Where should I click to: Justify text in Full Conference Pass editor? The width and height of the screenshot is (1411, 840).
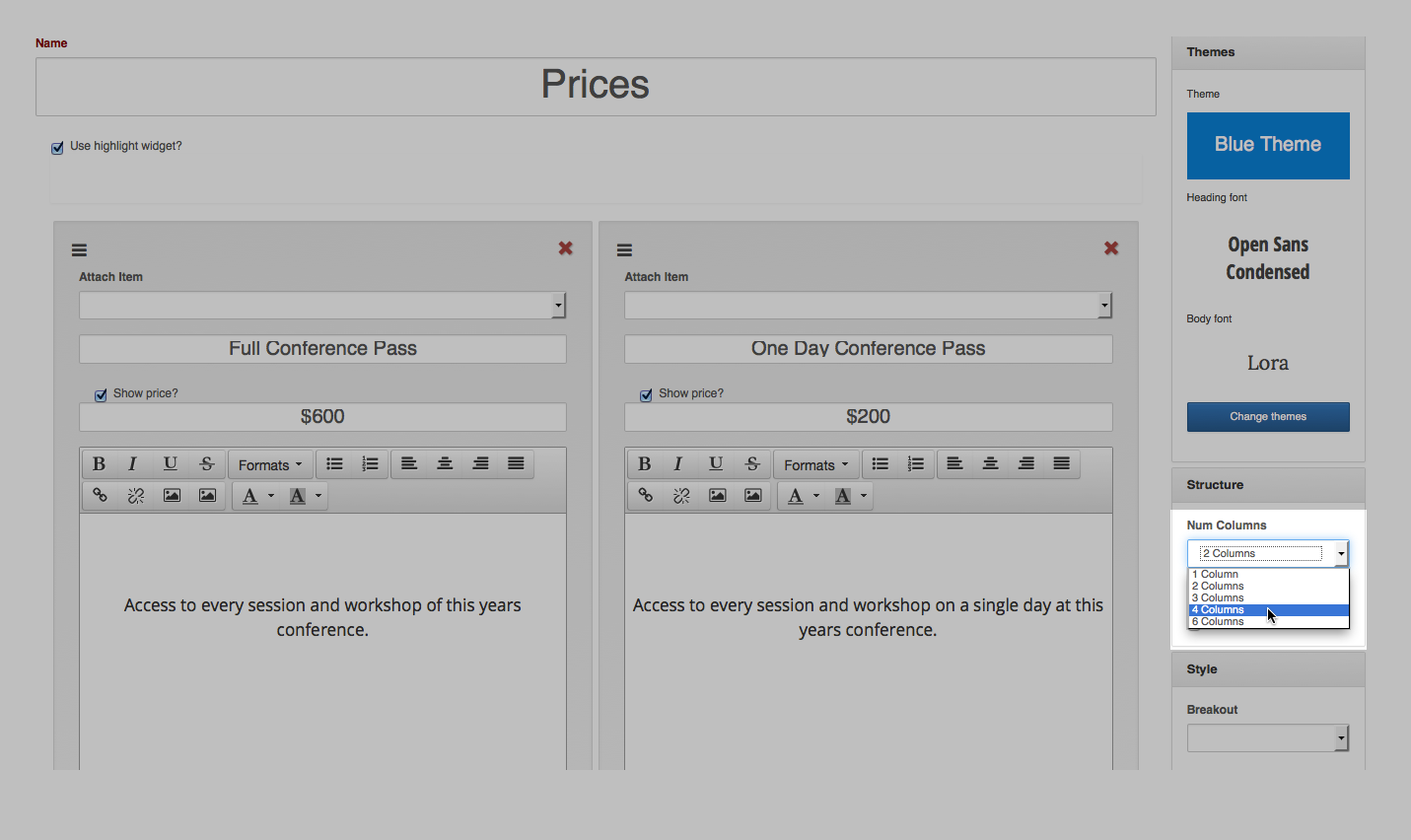pos(516,464)
